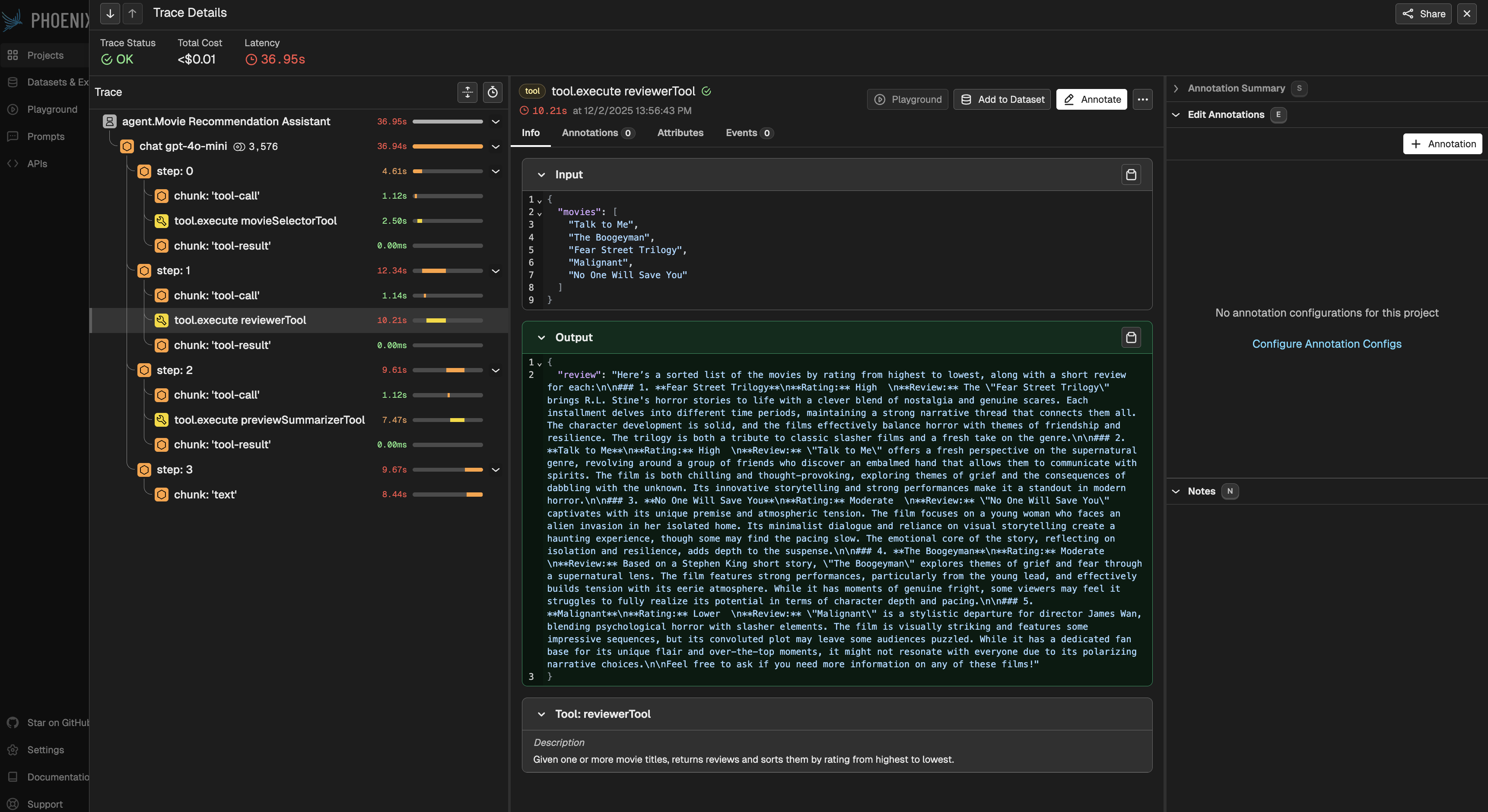Open Star on GitHub sidebar icon

coord(13,723)
